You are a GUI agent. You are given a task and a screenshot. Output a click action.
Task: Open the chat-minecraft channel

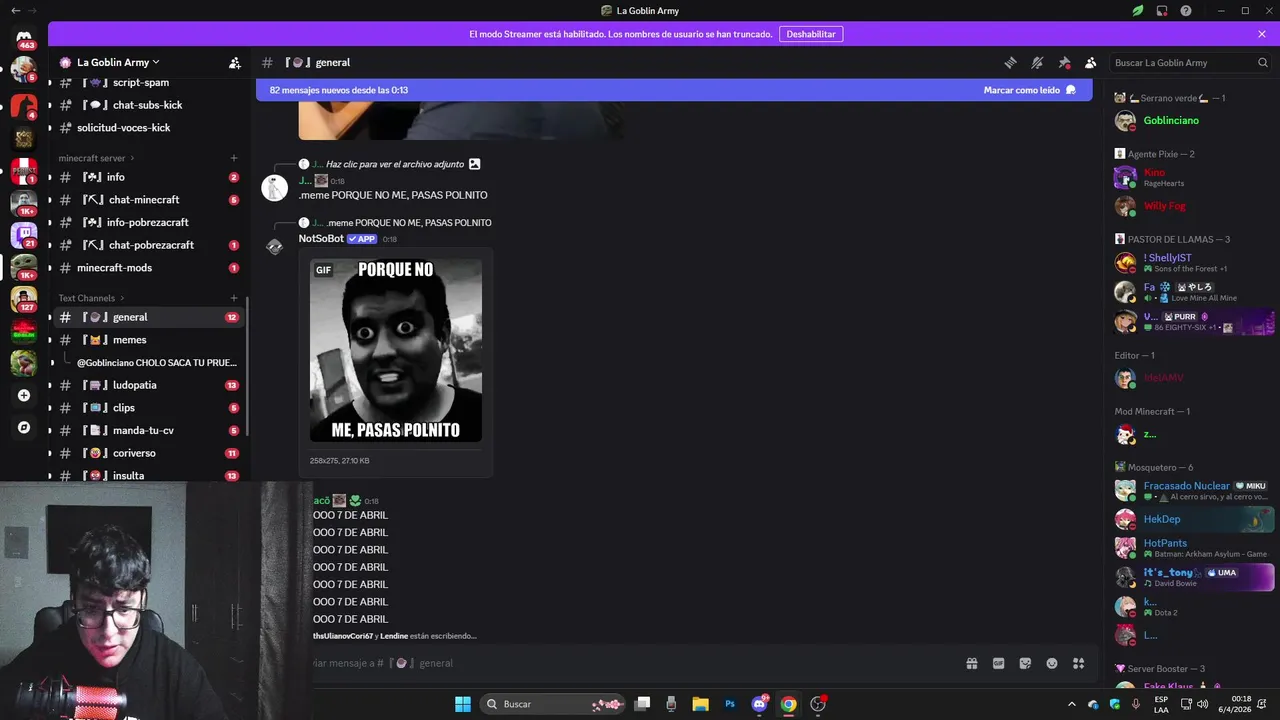click(148, 200)
